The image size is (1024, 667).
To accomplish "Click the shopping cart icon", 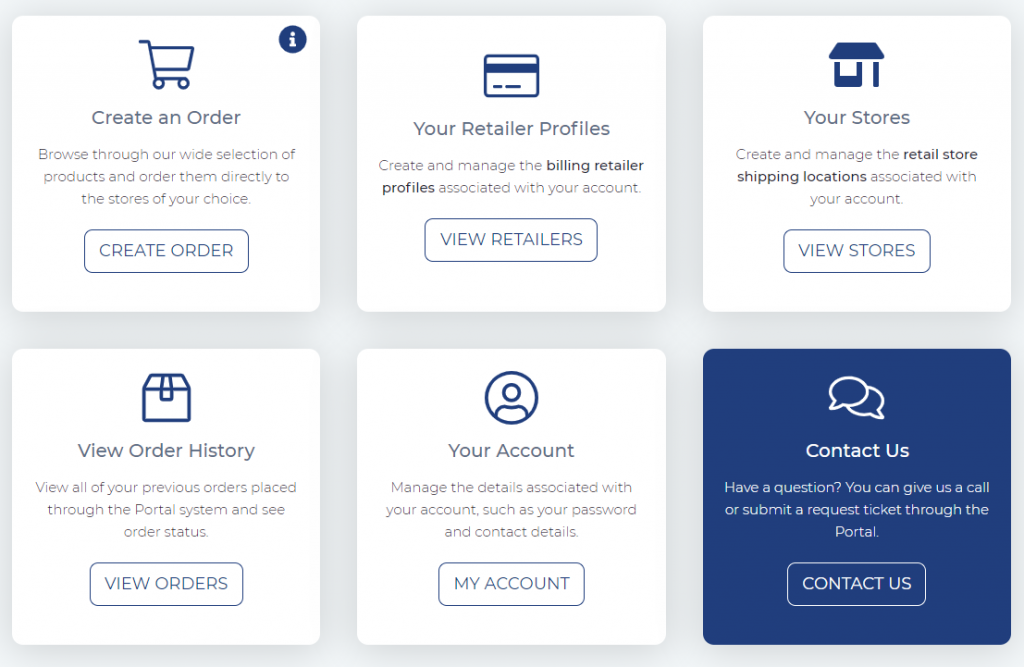I will tap(166, 65).
